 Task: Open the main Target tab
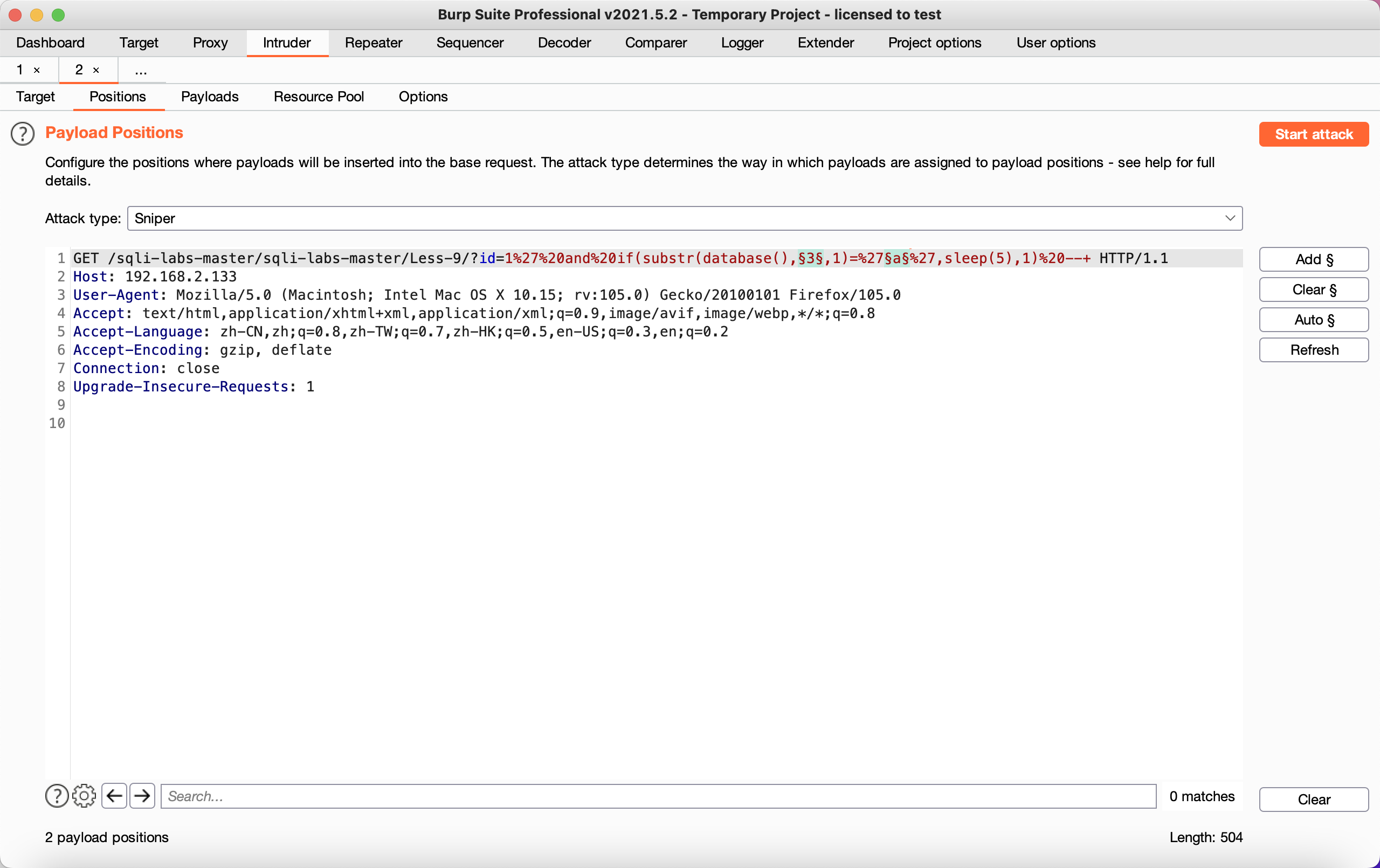pos(139,43)
